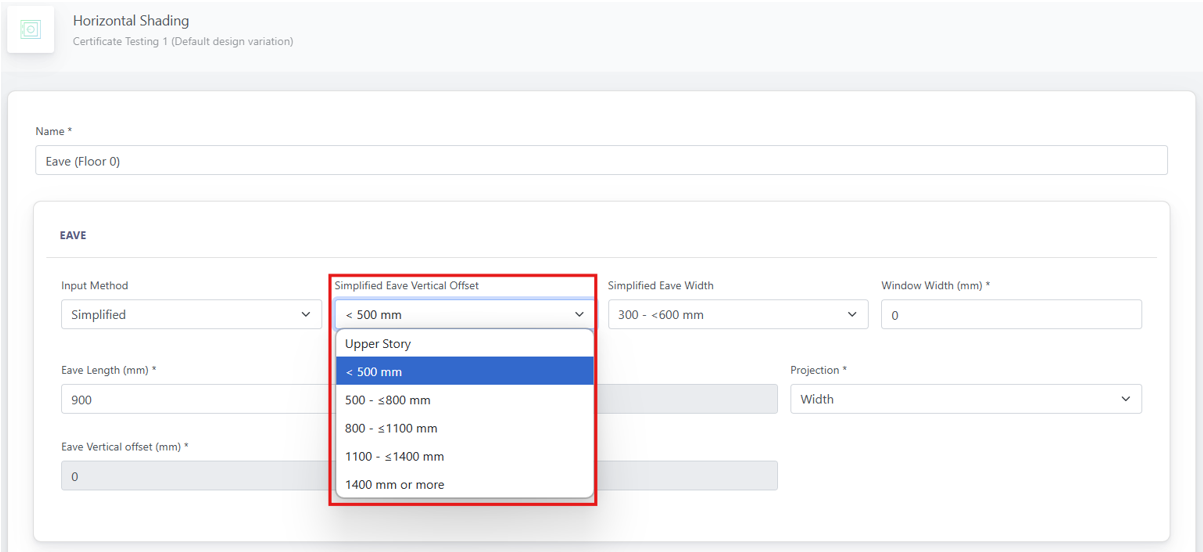The height and width of the screenshot is (552, 1203).
Task: Click the Projection dropdown chevron arrow
Action: coord(1126,399)
